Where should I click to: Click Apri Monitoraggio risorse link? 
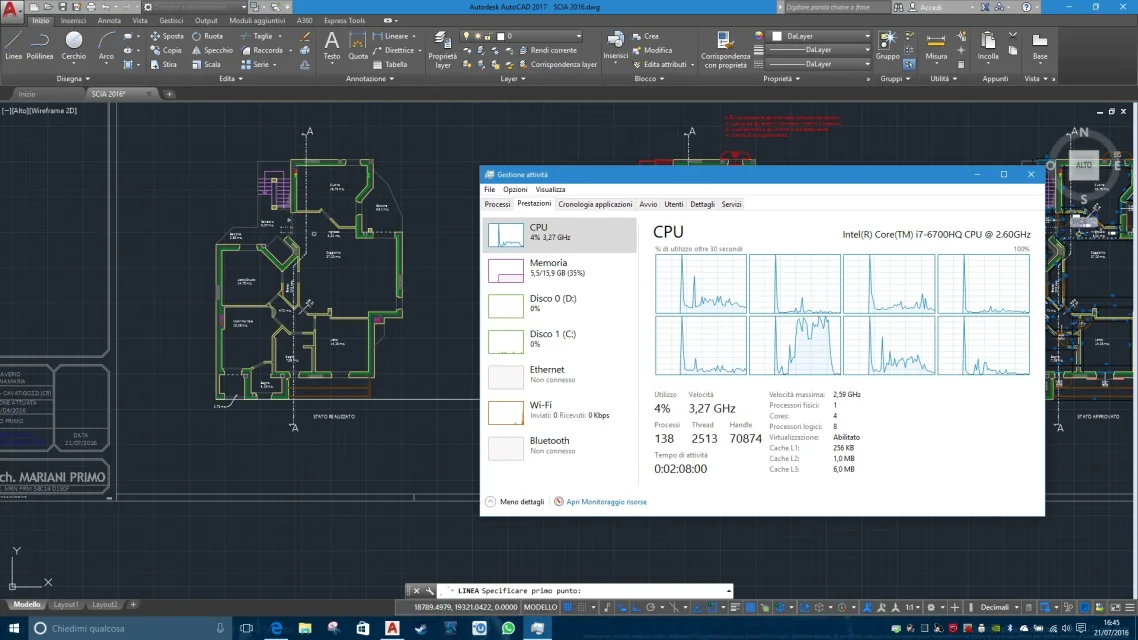[606, 502]
